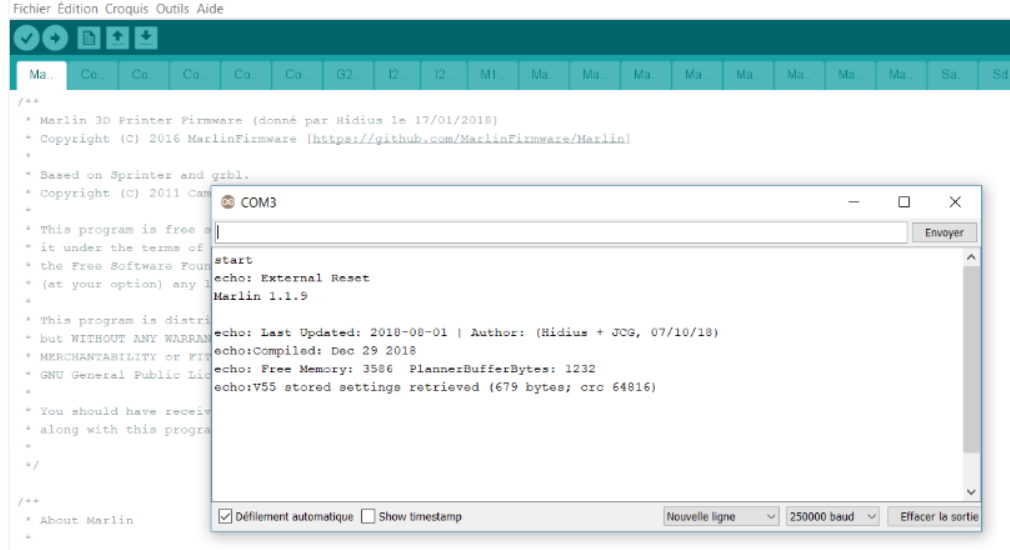Create a new sketch with the New icon
Screen dimensions: 1010x550
pyautogui.click(x=88, y=38)
